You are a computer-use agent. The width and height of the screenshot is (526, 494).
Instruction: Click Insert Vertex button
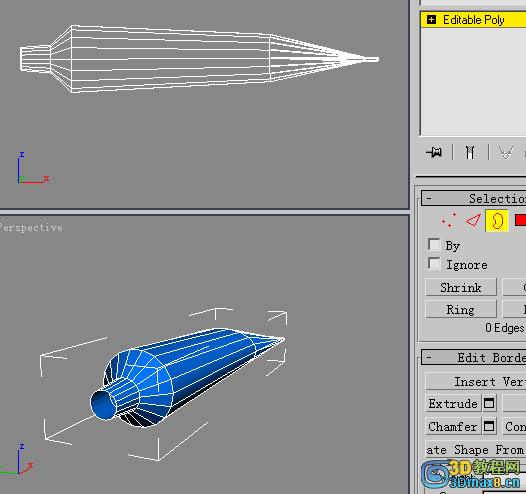pyautogui.click(x=476, y=381)
